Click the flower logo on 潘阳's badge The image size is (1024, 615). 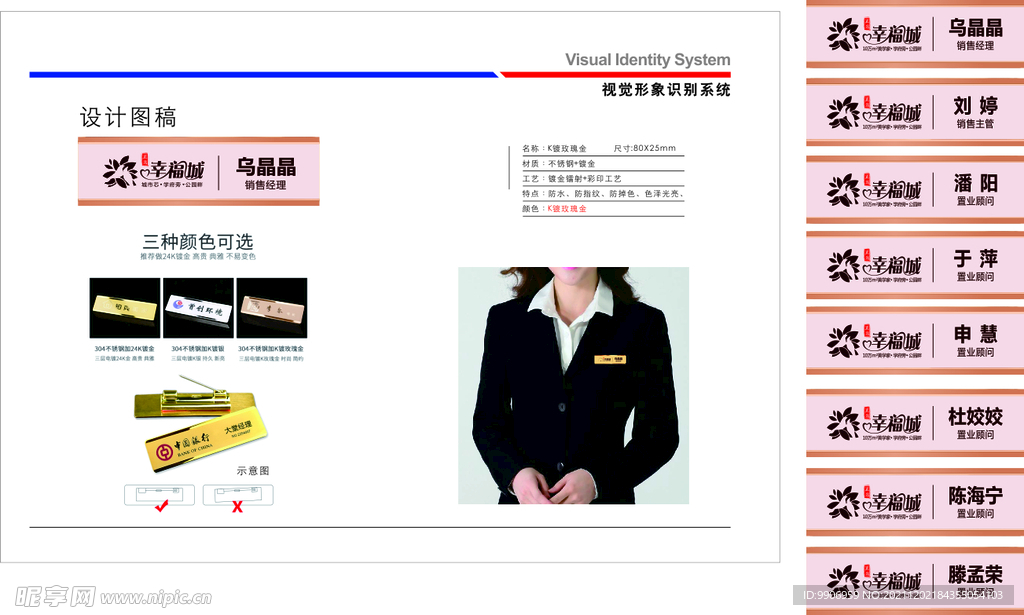844,189
